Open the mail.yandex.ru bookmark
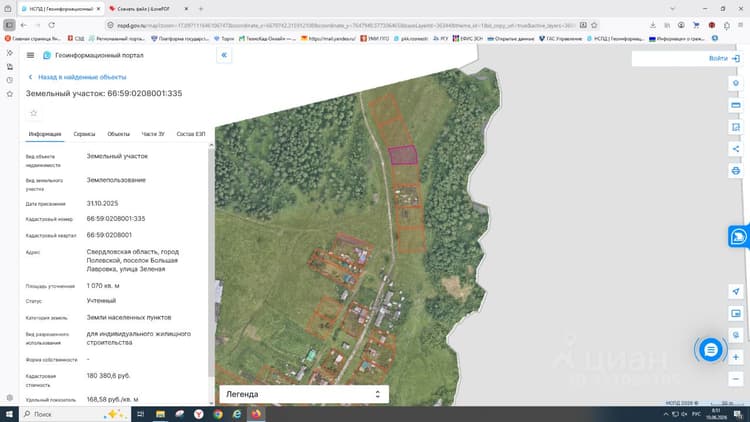 (x=329, y=38)
